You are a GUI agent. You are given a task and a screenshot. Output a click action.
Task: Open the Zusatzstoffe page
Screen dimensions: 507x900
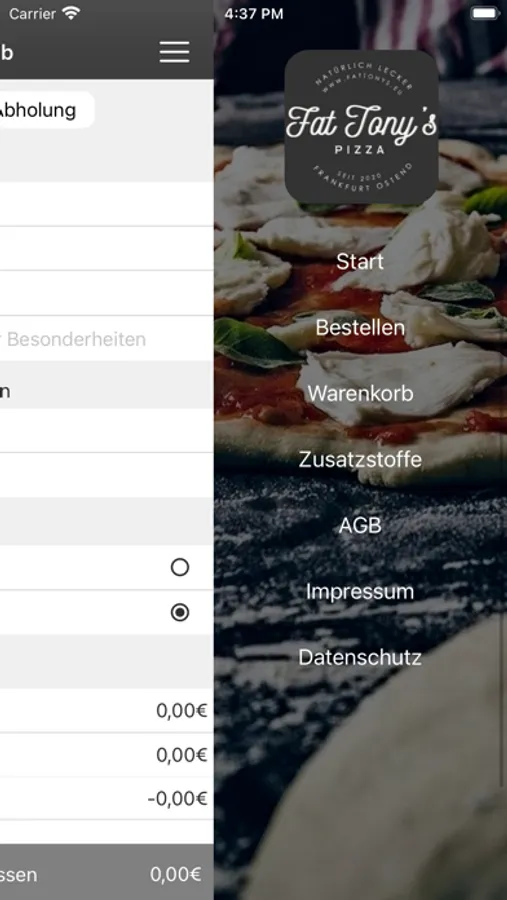click(x=360, y=460)
